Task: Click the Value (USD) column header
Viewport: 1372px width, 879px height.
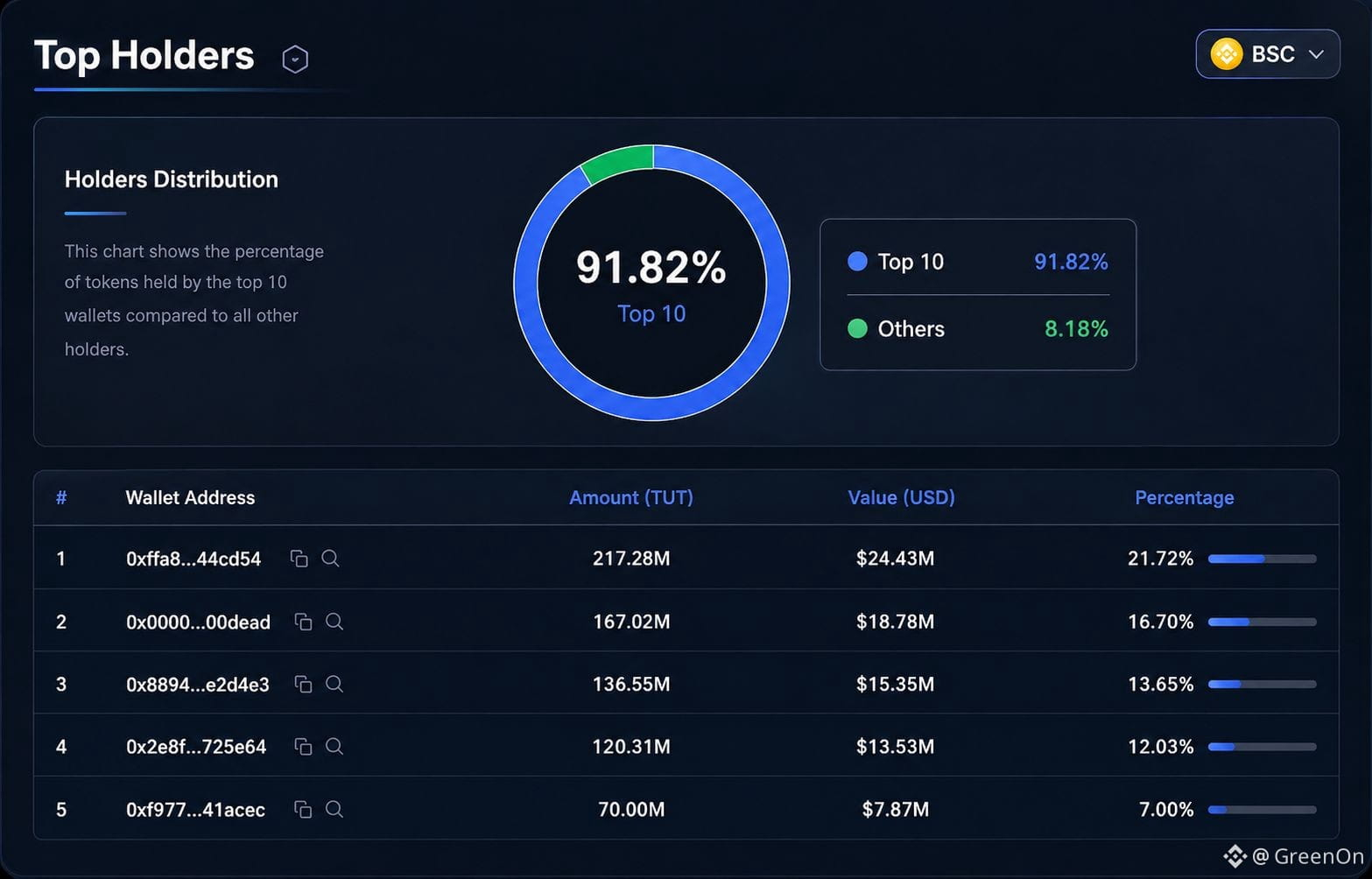Action: tap(901, 497)
